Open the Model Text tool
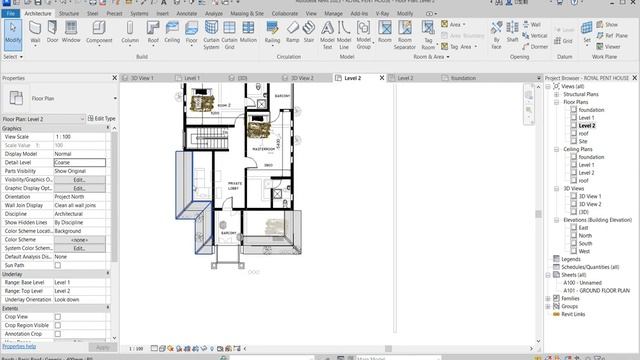This screenshot has width=640, height=360. tap(327, 35)
